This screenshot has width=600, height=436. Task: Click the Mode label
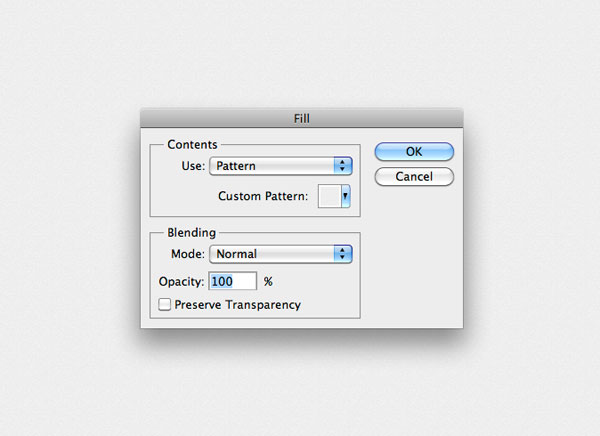[x=188, y=254]
